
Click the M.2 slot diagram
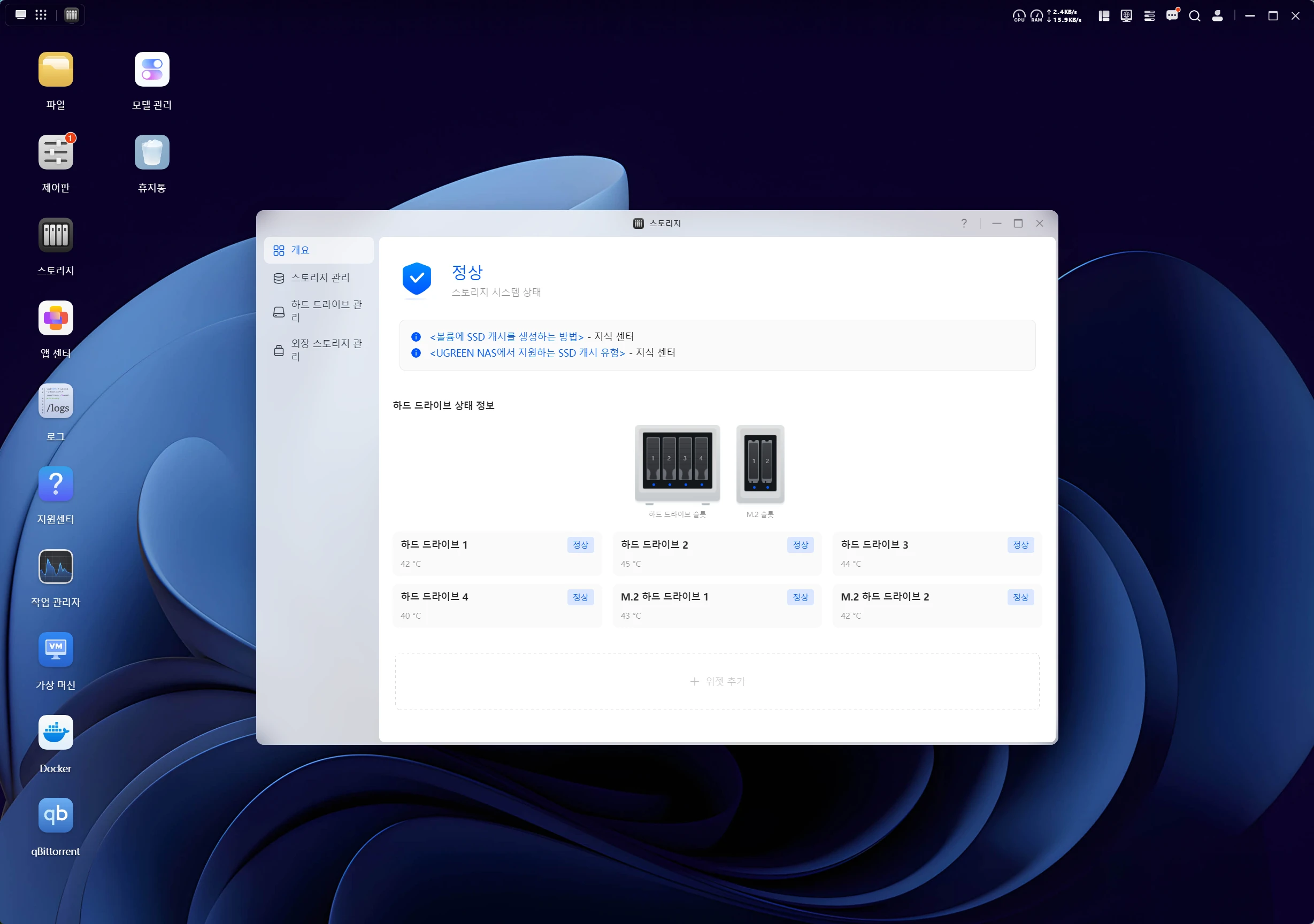click(x=760, y=465)
